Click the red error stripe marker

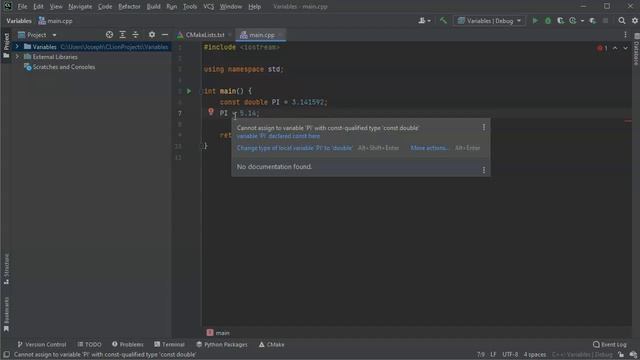(628, 121)
